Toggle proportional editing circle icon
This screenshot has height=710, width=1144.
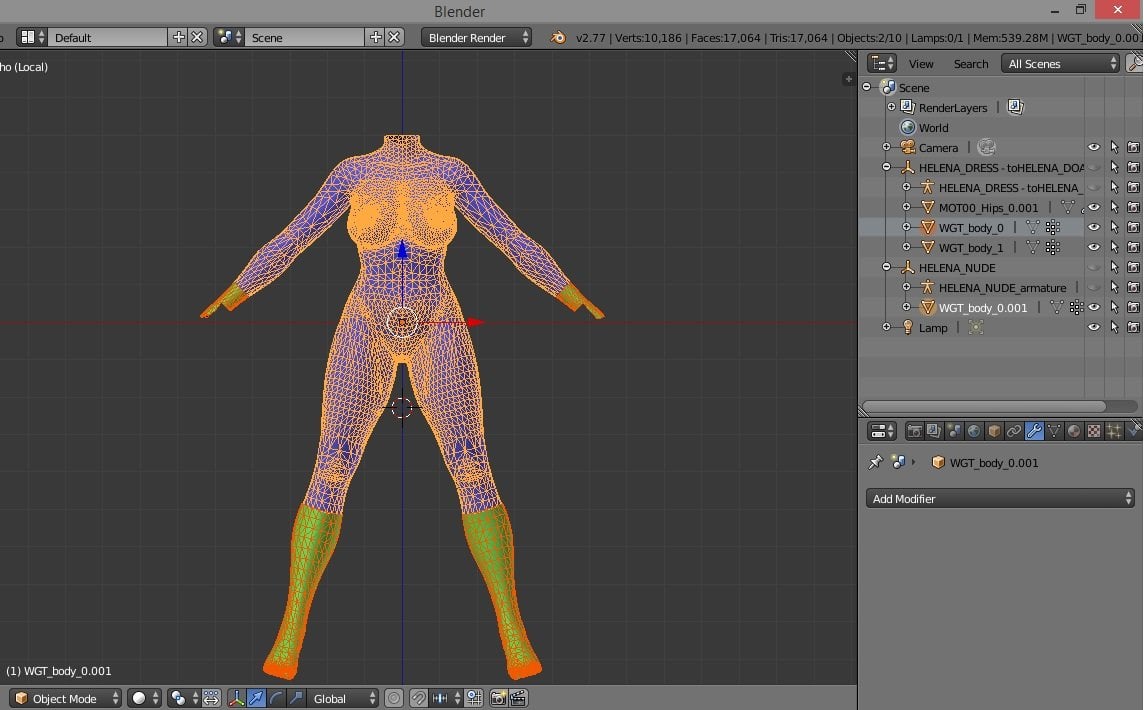click(x=393, y=698)
